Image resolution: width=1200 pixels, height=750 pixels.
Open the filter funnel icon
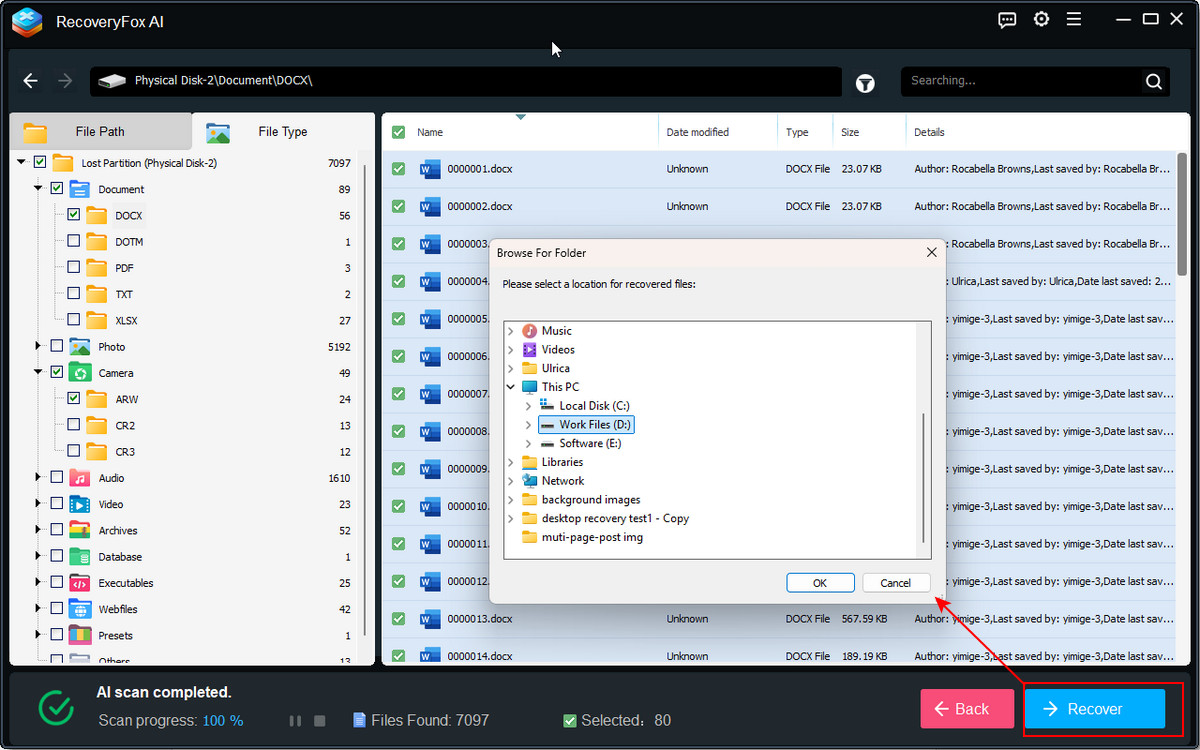(x=865, y=84)
